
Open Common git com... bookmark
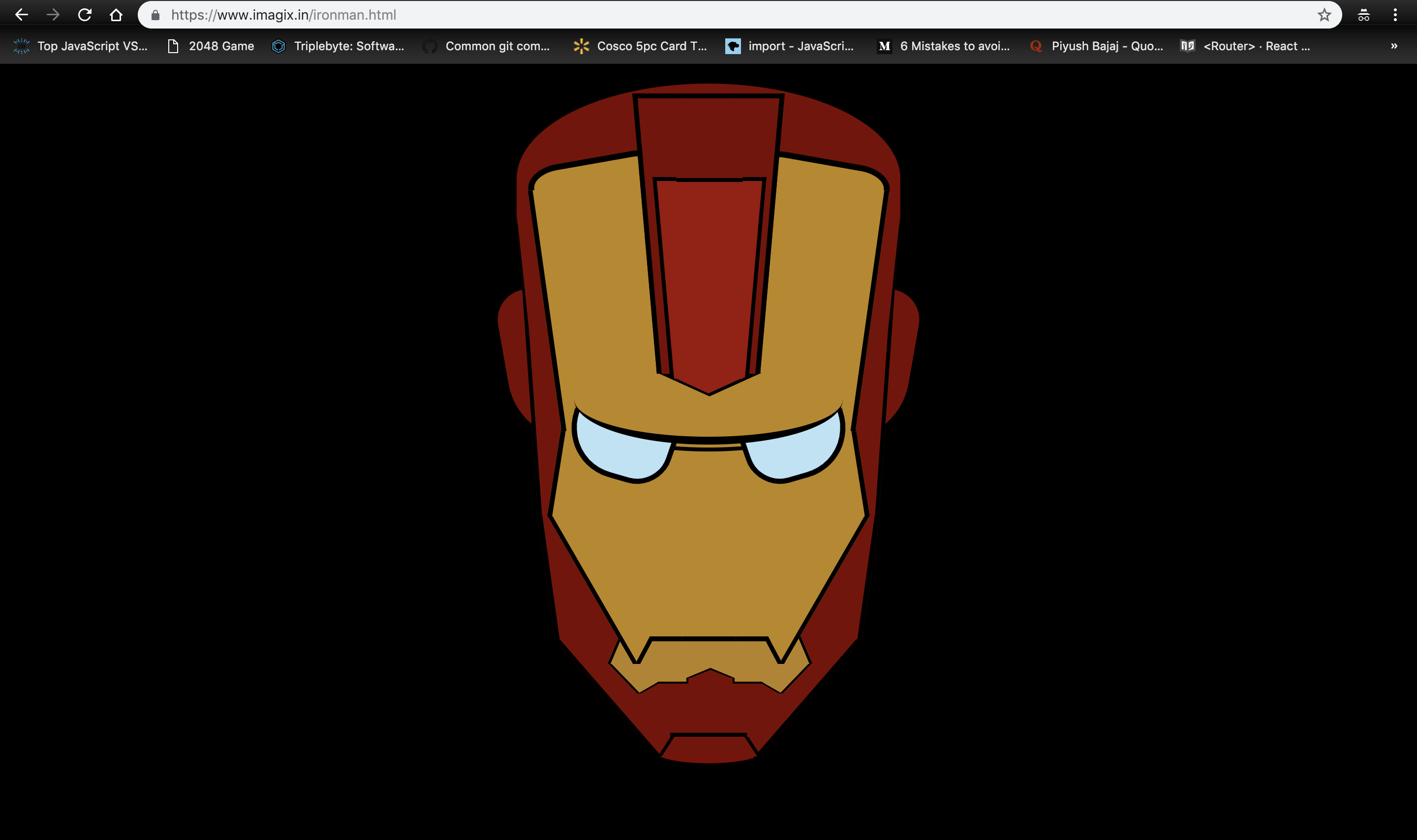point(487,46)
